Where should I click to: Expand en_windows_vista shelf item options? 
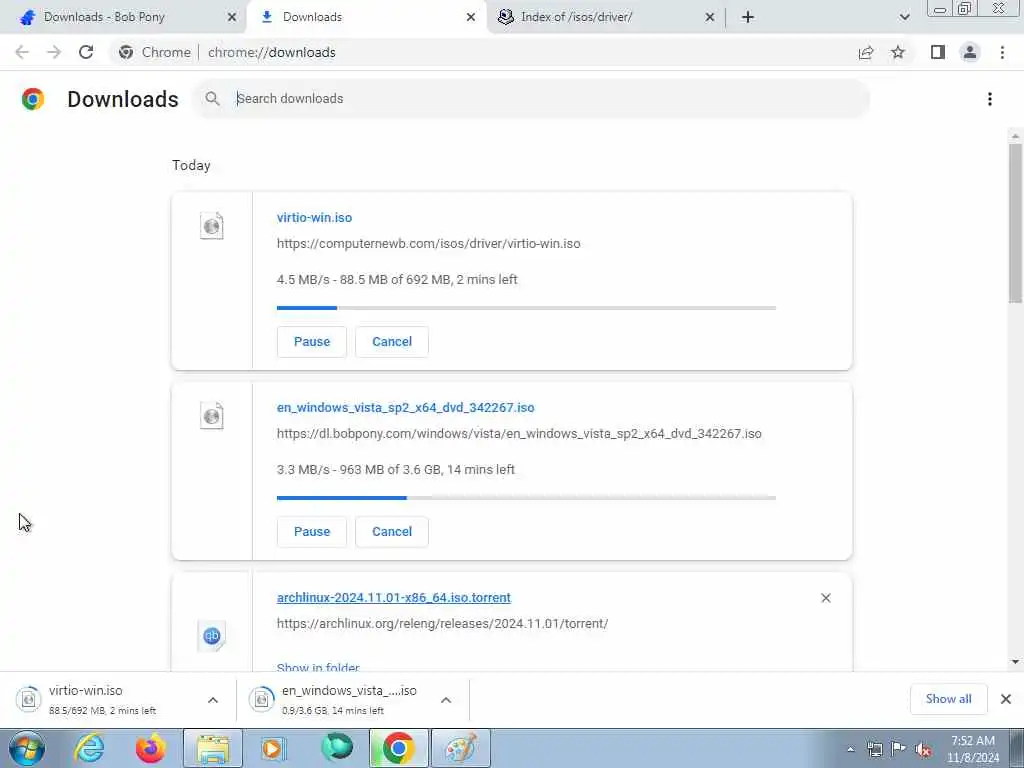[446, 700]
